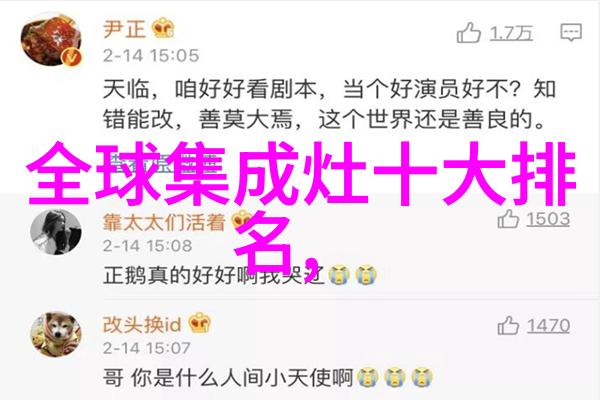Click the crown badge beside 尹正
The width and height of the screenshot is (600, 400).
click(x=163, y=28)
